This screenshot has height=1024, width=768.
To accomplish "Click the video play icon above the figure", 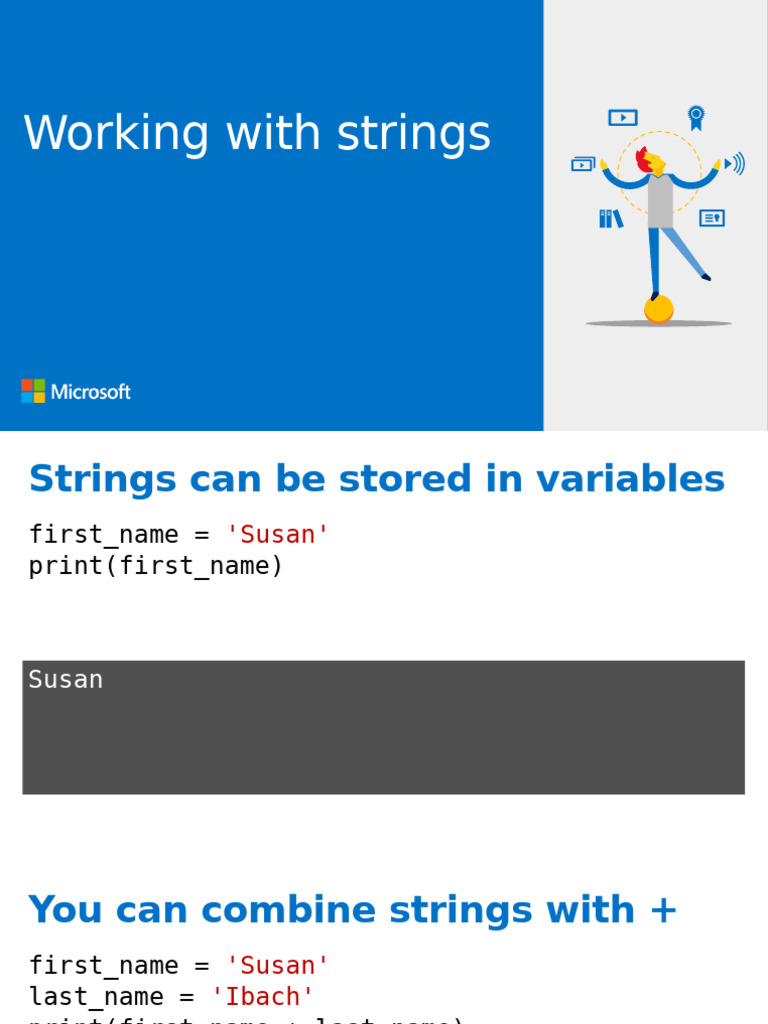I will tap(622, 117).
